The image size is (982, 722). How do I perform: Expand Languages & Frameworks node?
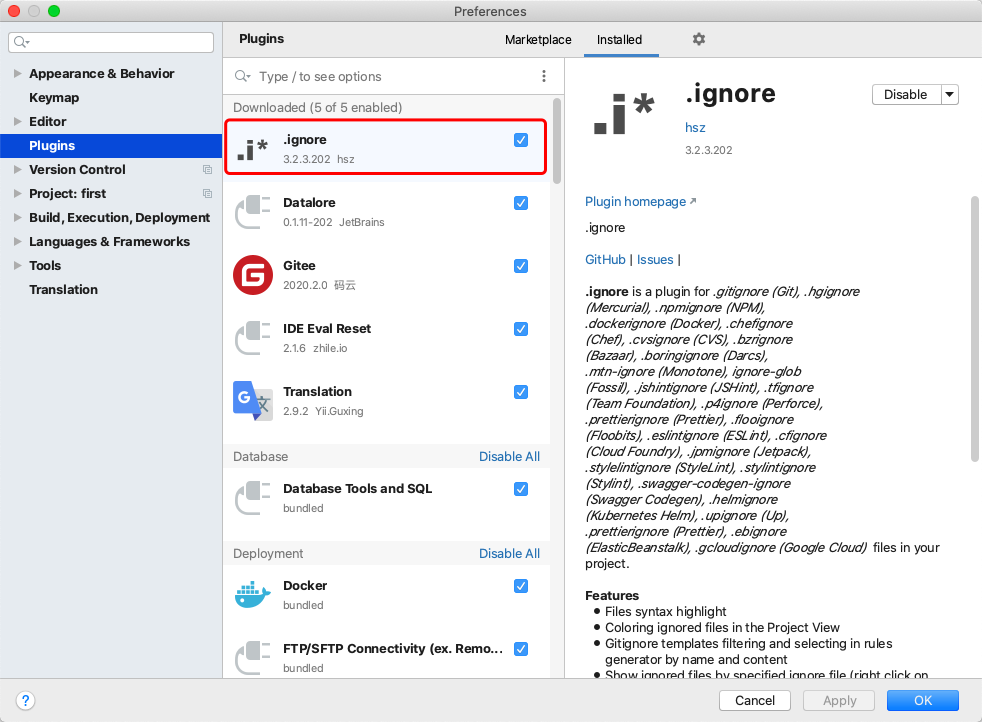point(18,242)
